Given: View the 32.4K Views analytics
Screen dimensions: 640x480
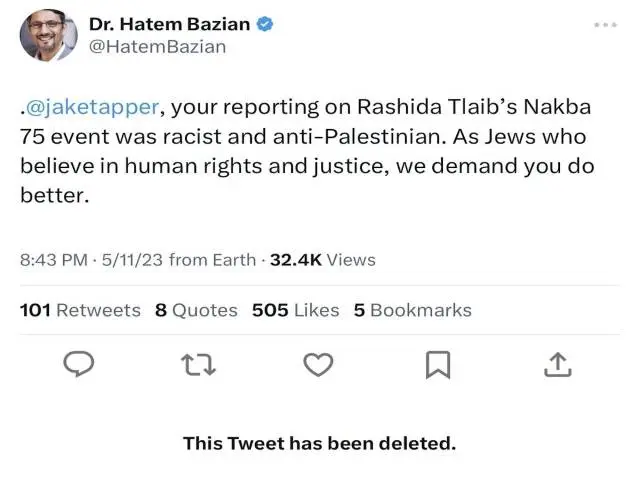Looking at the screenshot, I should coord(322,260).
